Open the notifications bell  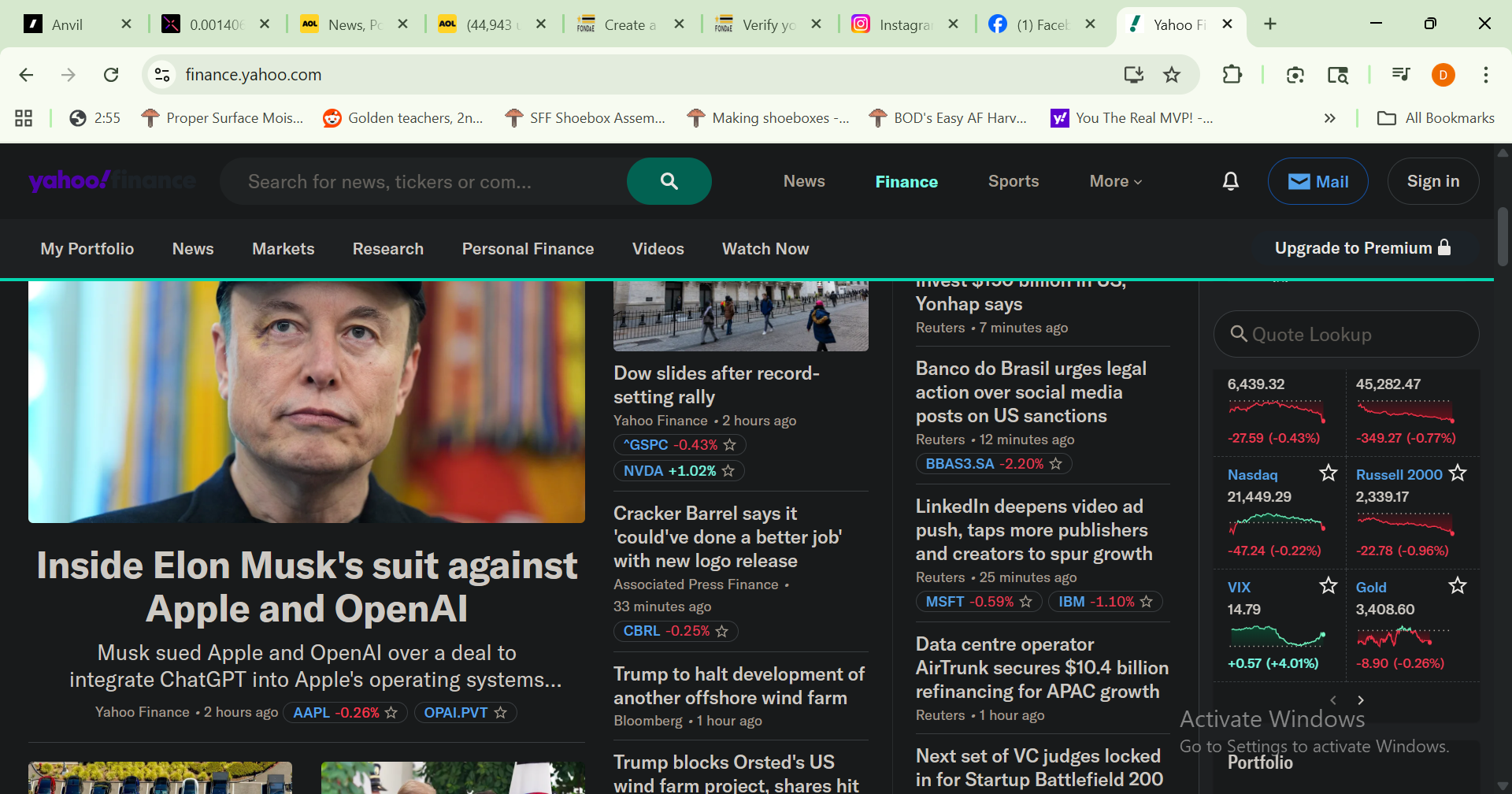(x=1230, y=181)
